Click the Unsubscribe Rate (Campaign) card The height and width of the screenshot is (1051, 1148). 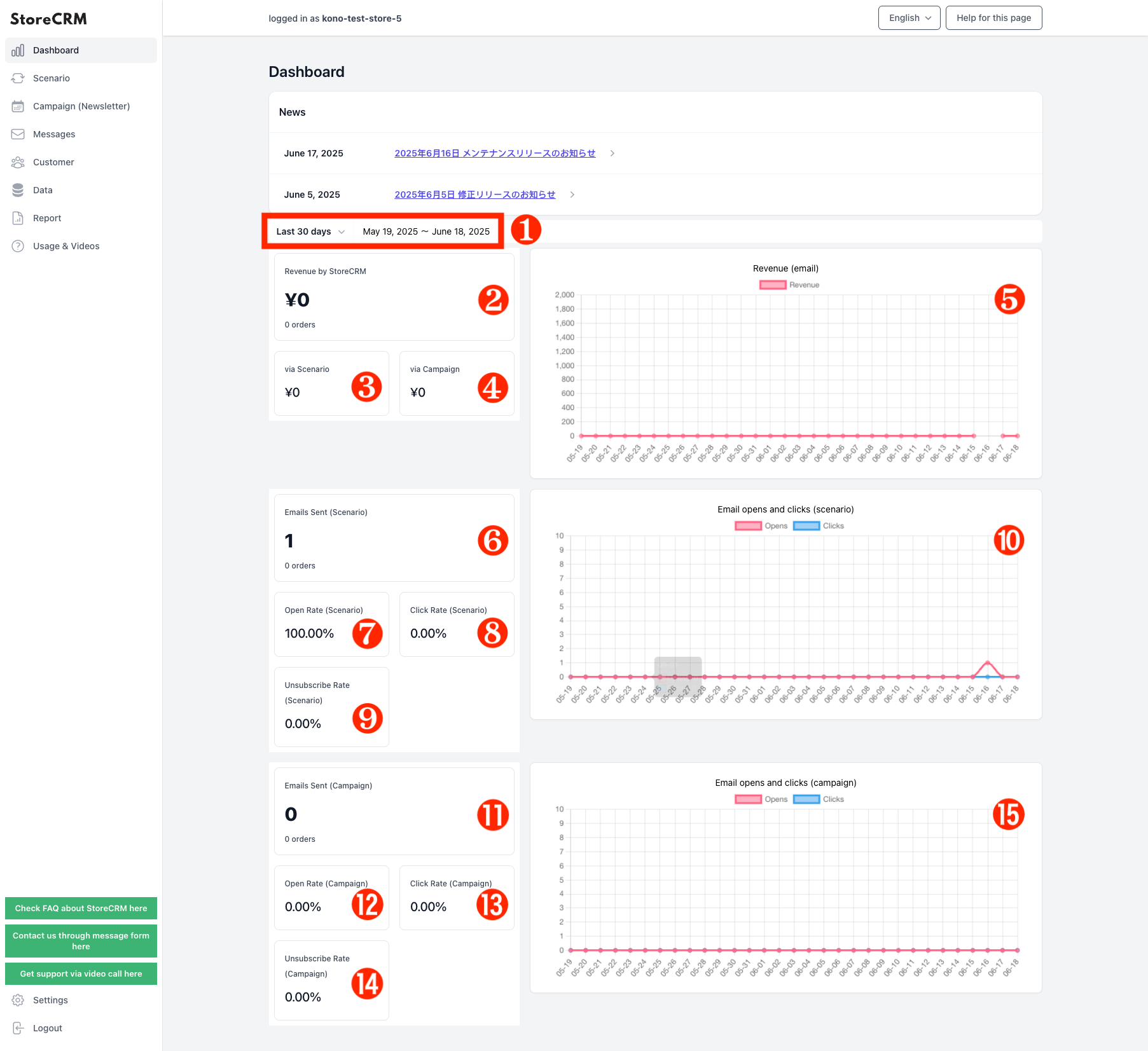click(x=331, y=980)
